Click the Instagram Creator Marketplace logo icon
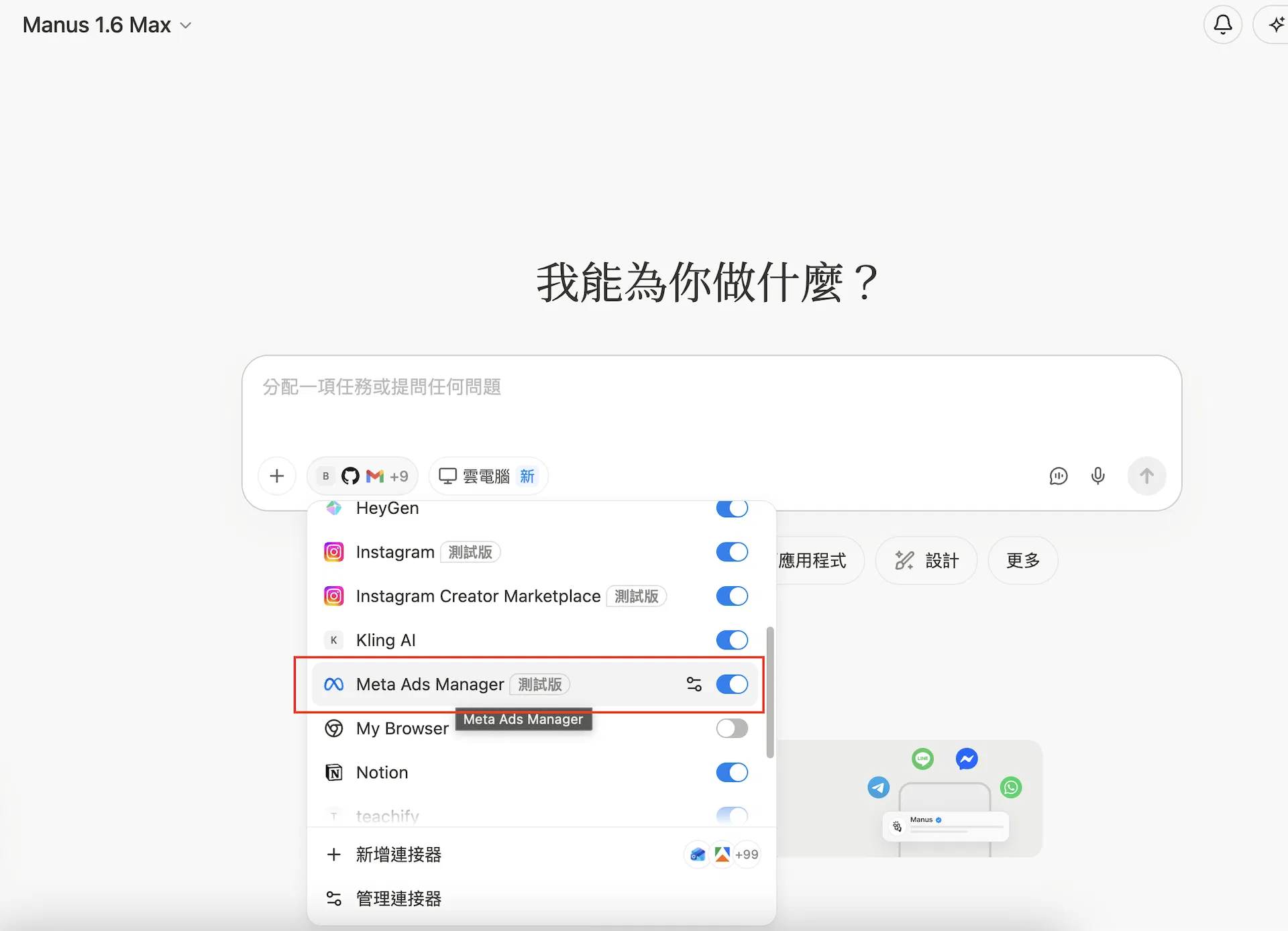The height and width of the screenshot is (931, 1288). coord(334,596)
